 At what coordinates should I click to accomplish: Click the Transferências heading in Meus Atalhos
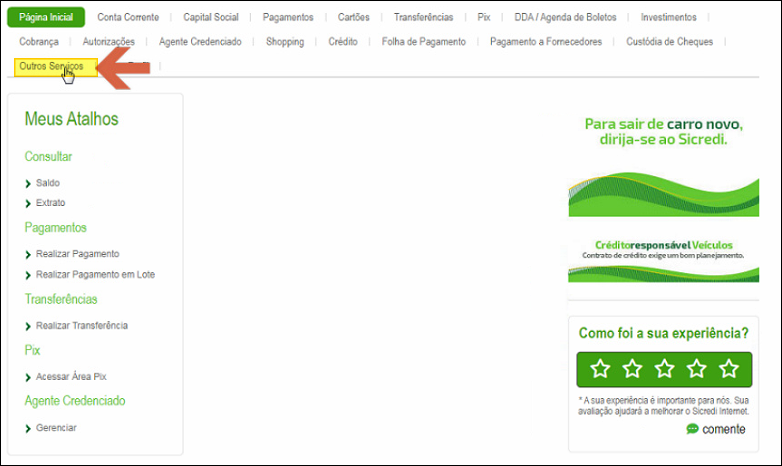(61, 299)
